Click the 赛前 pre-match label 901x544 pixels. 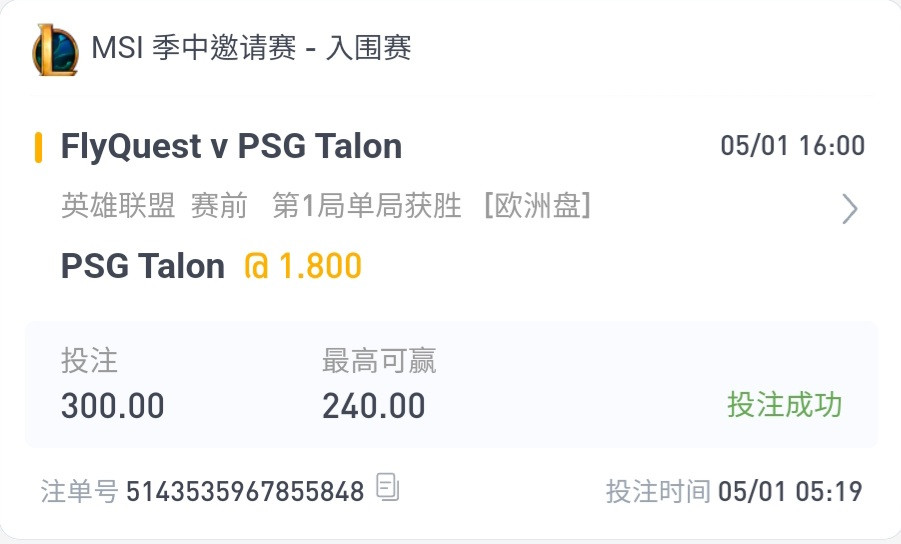point(219,206)
